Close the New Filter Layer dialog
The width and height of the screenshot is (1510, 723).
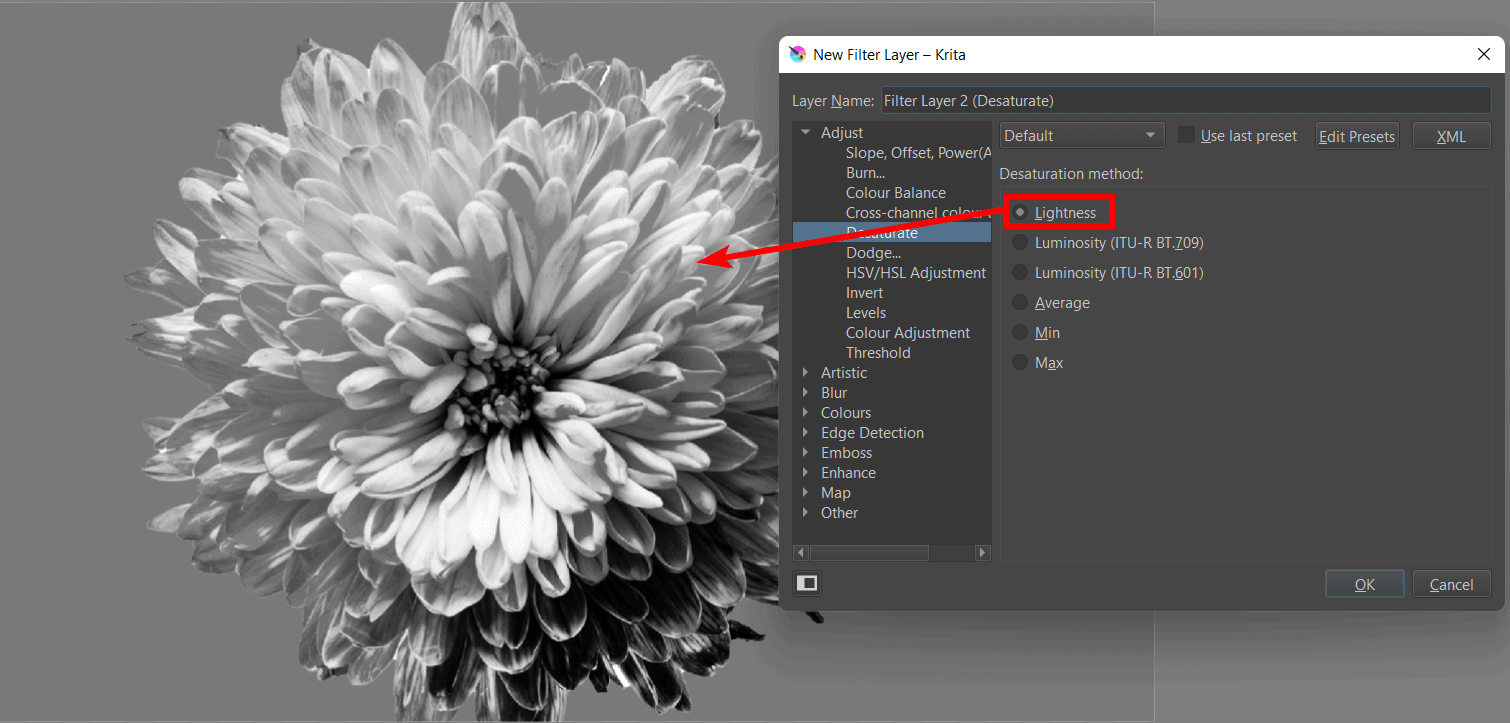[1484, 54]
